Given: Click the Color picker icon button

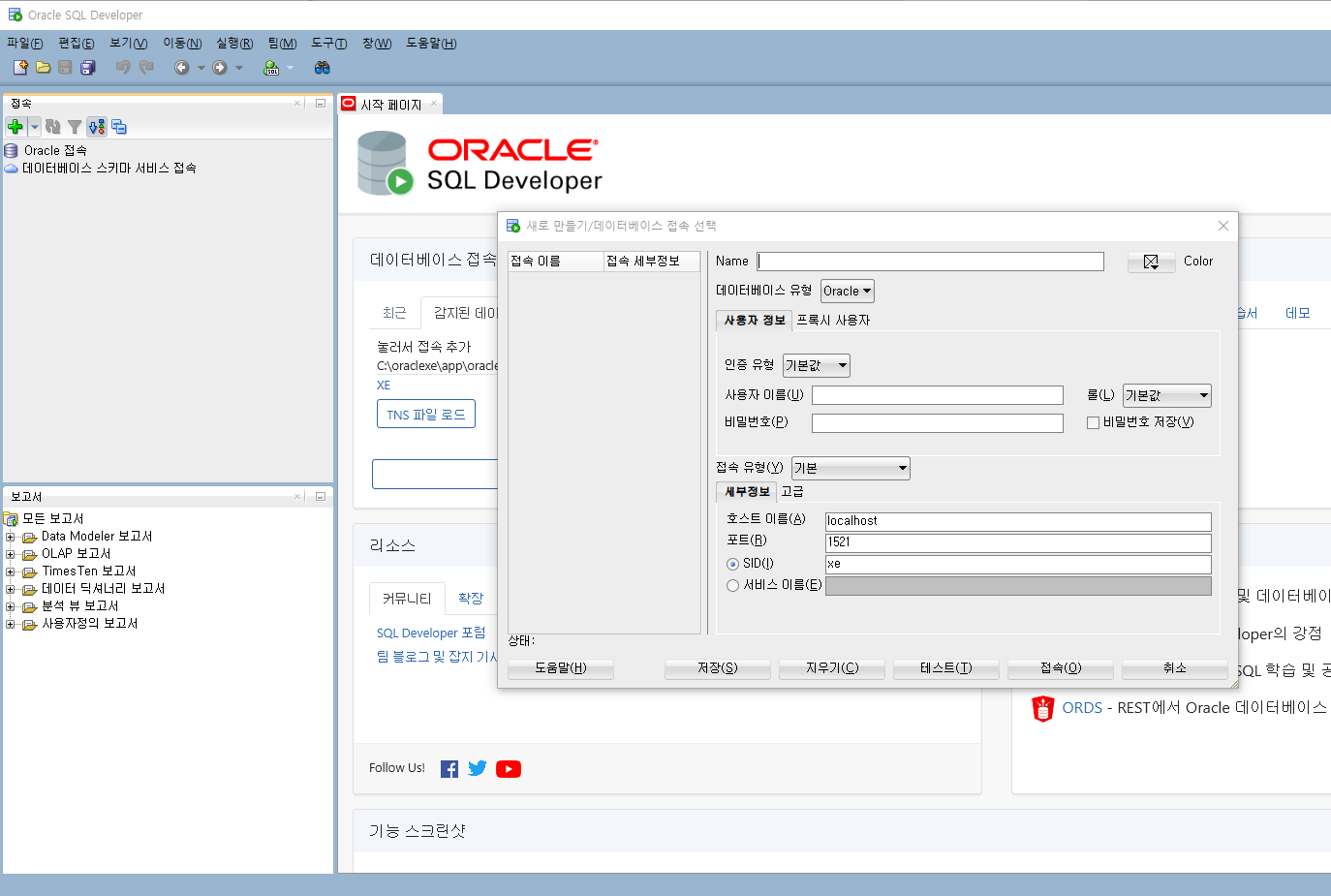Looking at the screenshot, I should (1151, 262).
